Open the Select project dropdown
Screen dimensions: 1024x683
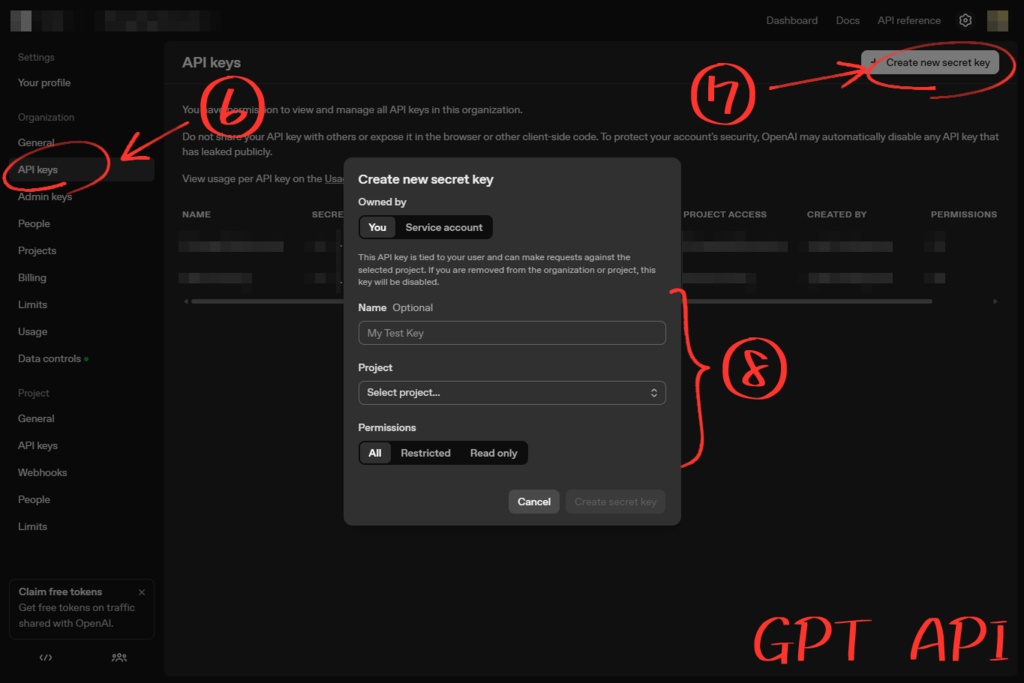(x=512, y=392)
